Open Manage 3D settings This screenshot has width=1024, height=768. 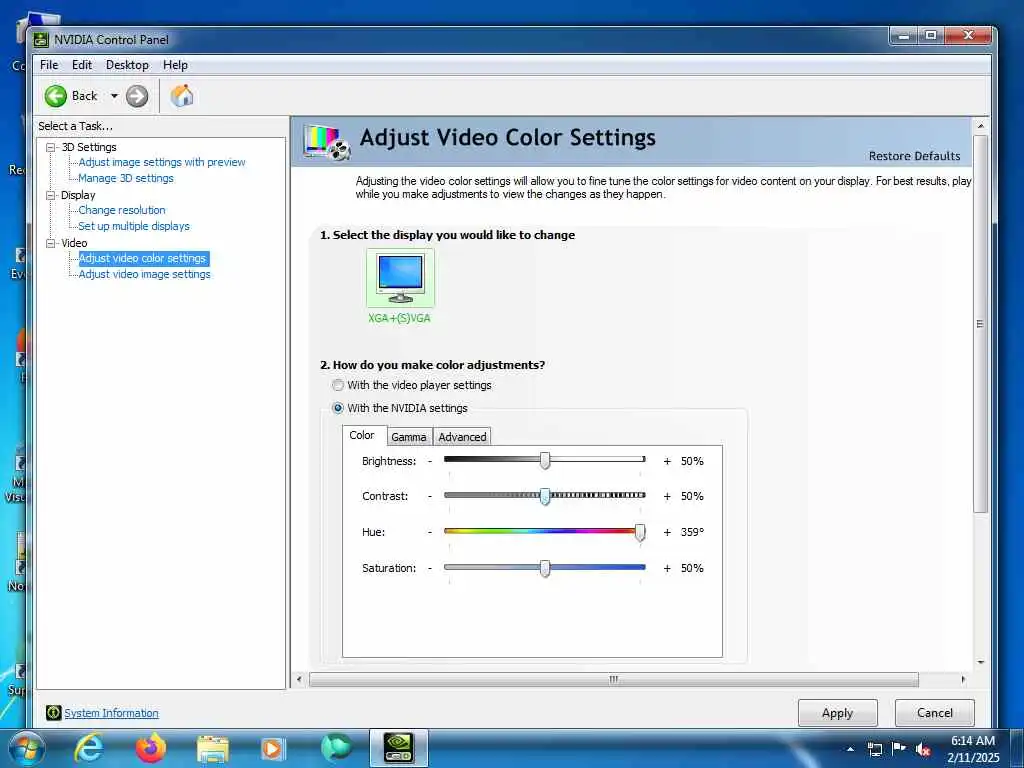(x=126, y=178)
